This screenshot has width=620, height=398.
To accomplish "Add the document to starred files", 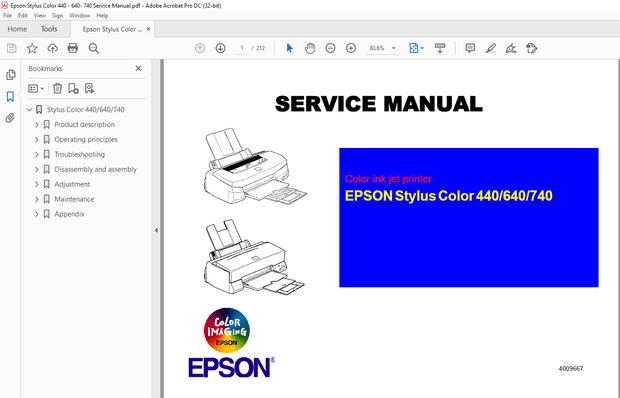I will click(32, 48).
